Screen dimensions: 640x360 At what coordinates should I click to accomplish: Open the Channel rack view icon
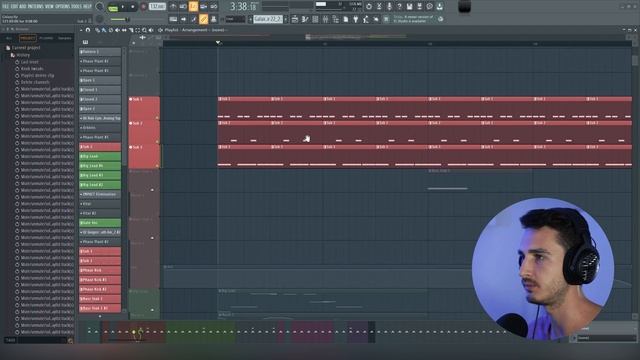click(315, 19)
